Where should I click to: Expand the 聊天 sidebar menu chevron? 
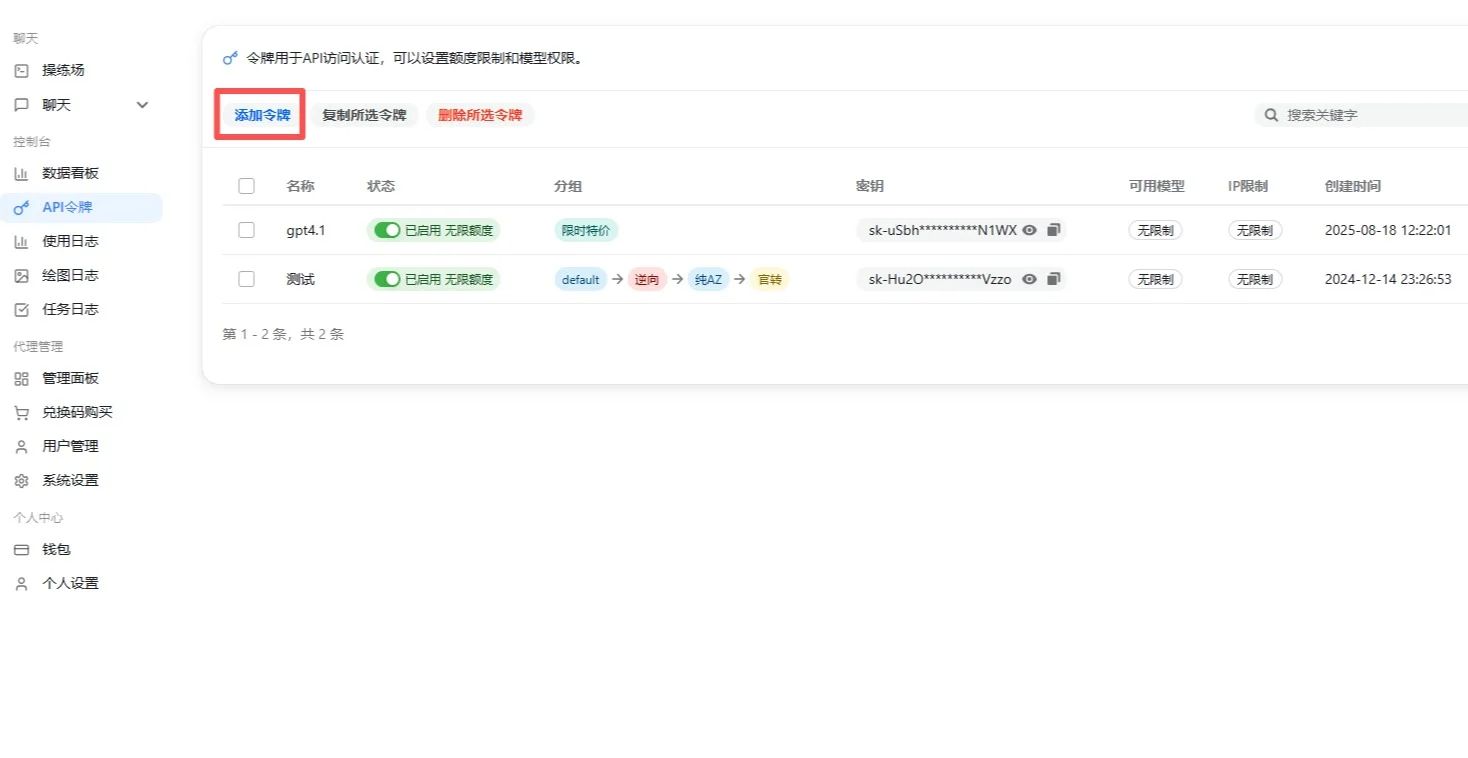tap(142, 104)
